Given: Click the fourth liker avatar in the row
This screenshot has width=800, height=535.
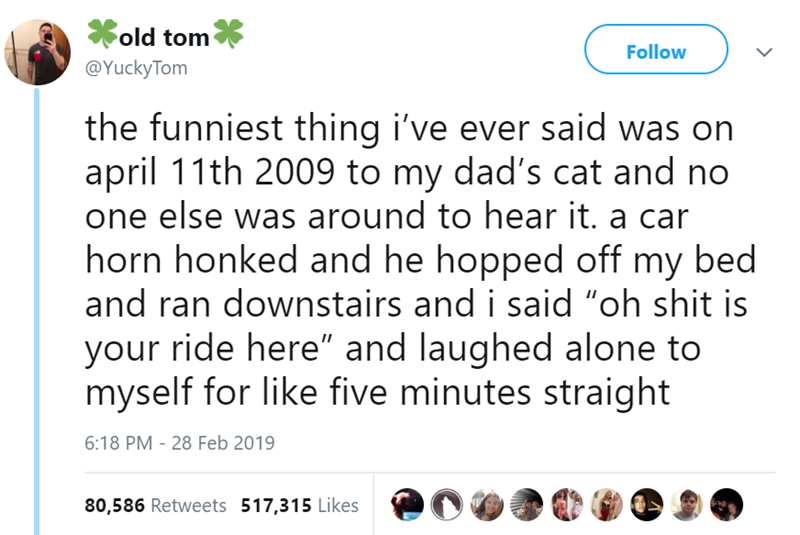Looking at the screenshot, I should click(528, 505).
